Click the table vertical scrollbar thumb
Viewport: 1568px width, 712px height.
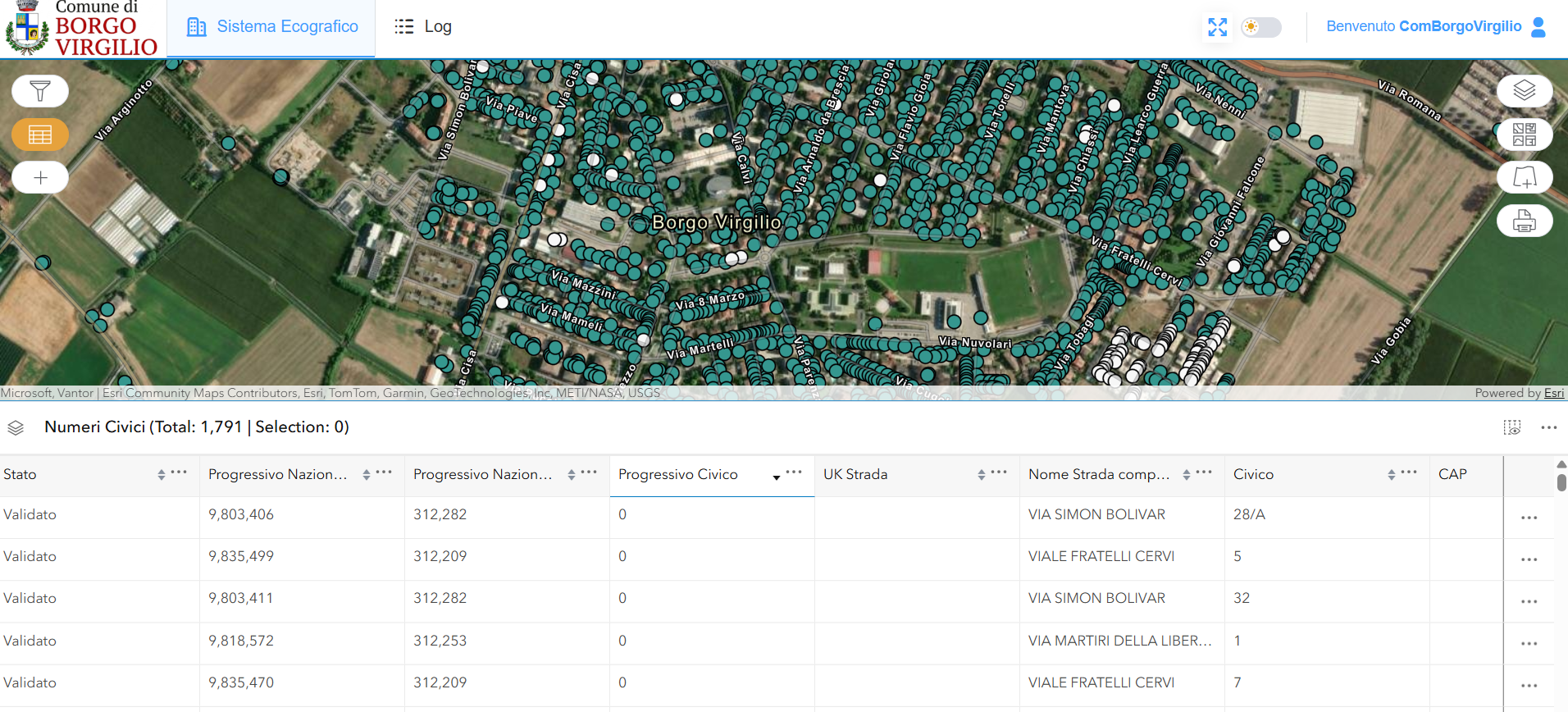coord(1561,482)
